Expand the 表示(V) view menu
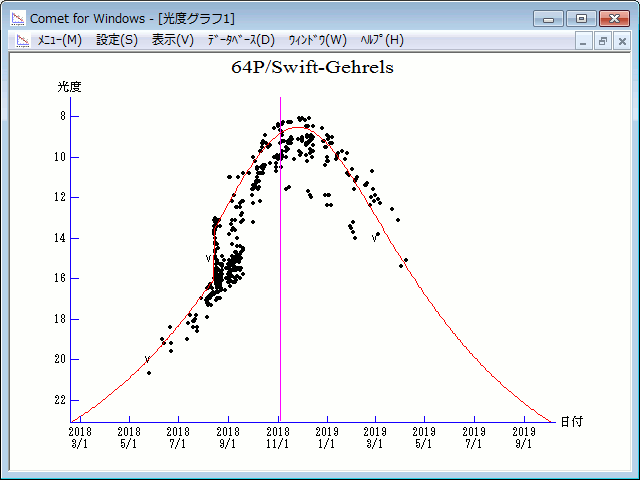Image resolution: width=640 pixels, height=480 pixels. click(173, 40)
